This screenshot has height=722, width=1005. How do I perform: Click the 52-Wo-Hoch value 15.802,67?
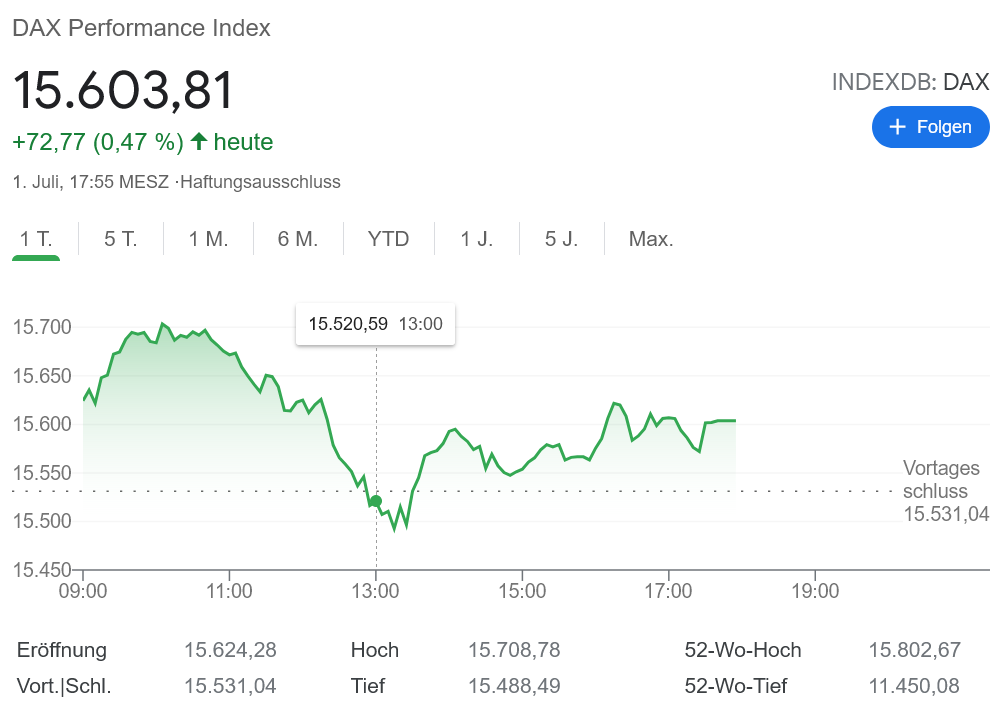pyautogui.click(x=914, y=650)
